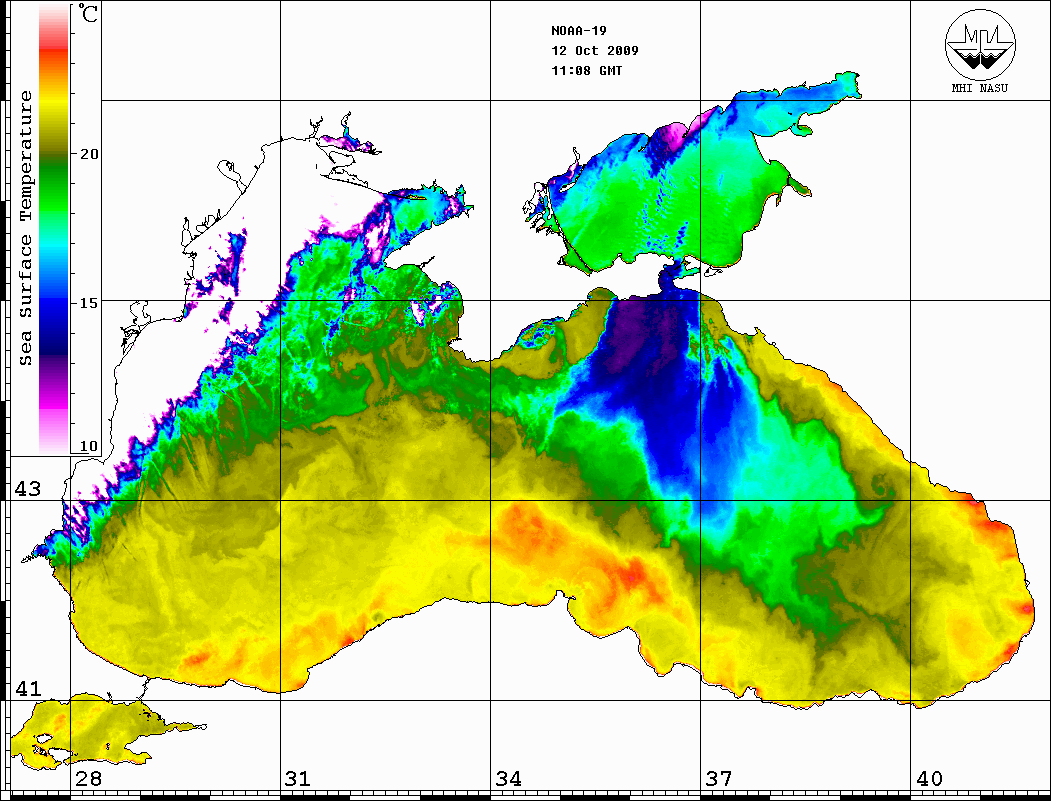Click the MHI NASU logo emblem
Image resolution: width=1051 pixels, height=801 pixels.
click(x=980, y=44)
